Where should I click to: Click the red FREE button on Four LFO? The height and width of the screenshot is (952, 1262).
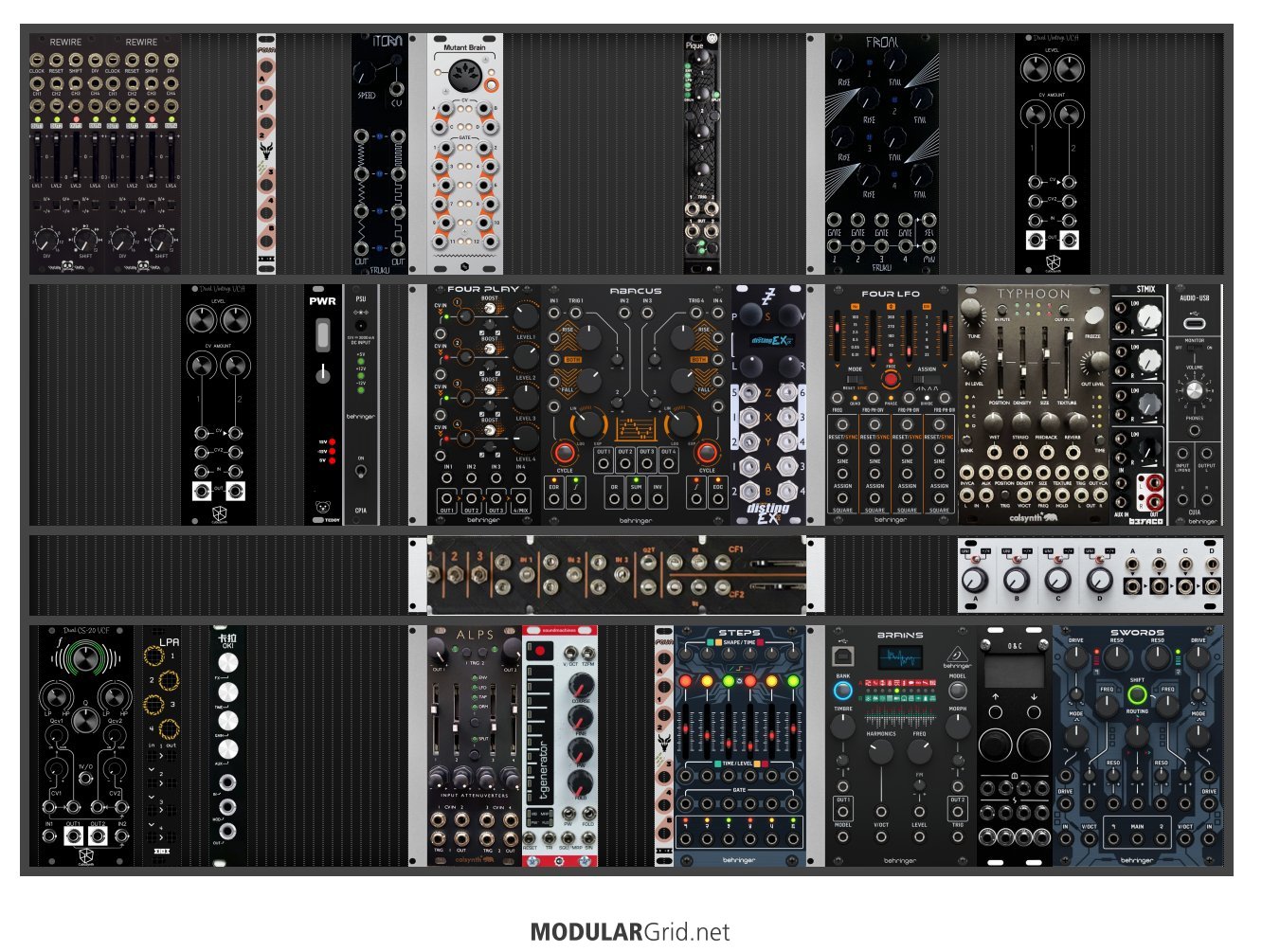pyautogui.click(x=891, y=380)
